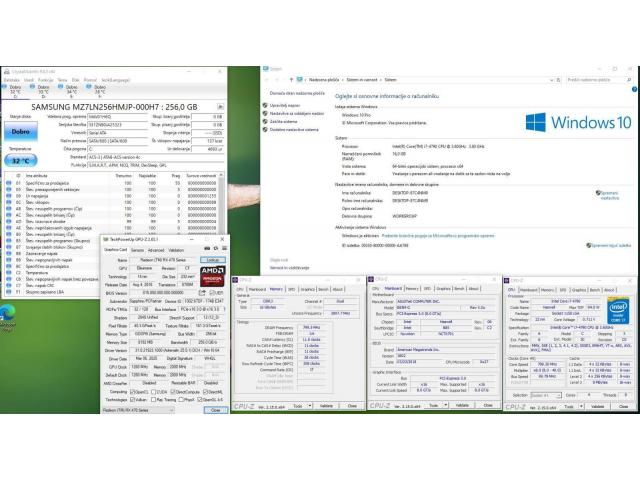Click status dot for attribute C2 Temperatura

click(x=9, y=273)
